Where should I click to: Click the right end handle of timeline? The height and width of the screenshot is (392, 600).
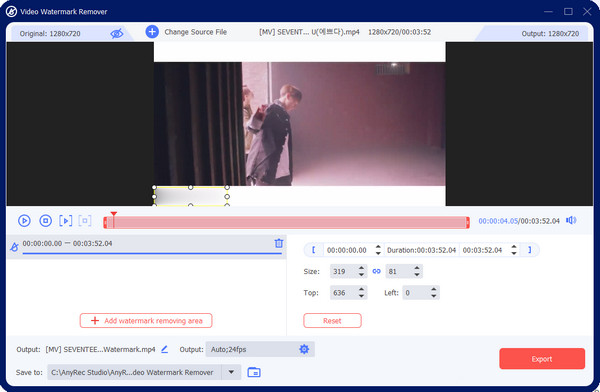[x=468, y=222]
